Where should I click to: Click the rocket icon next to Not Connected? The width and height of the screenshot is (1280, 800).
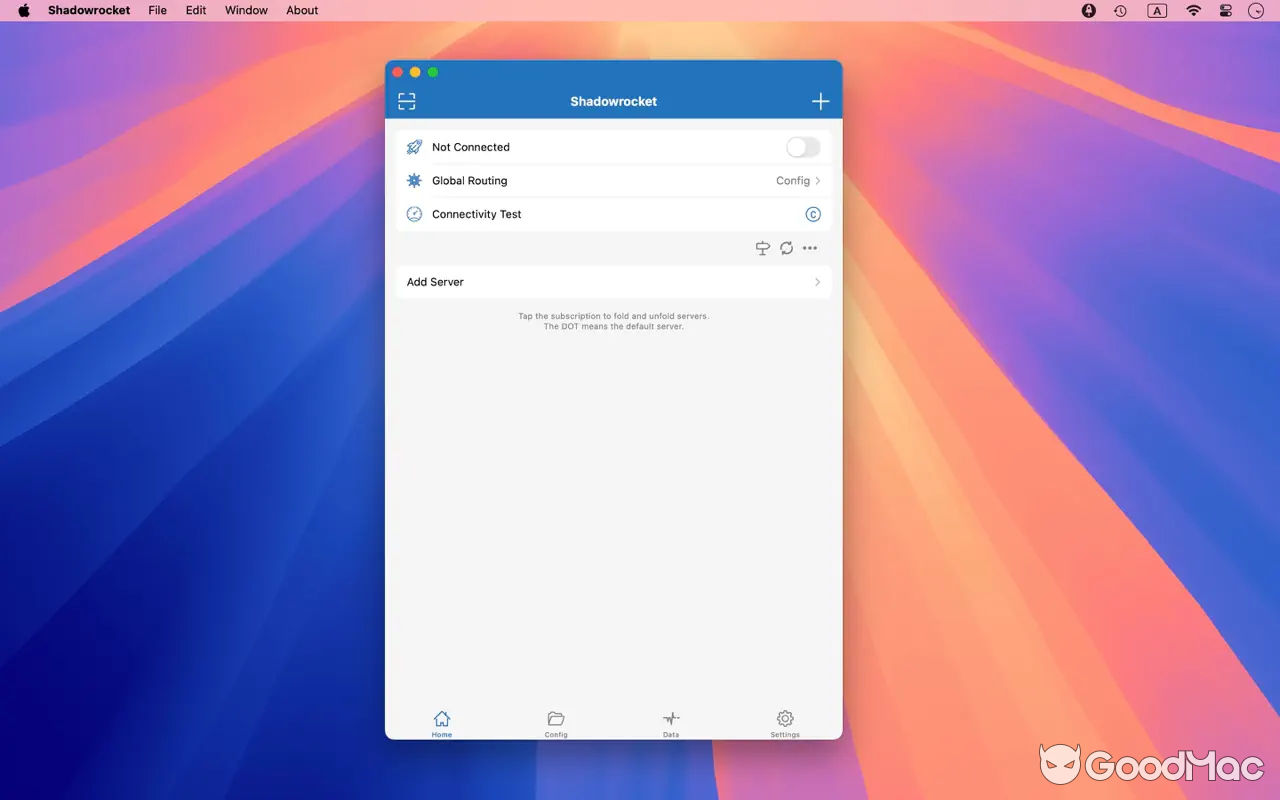point(414,147)
